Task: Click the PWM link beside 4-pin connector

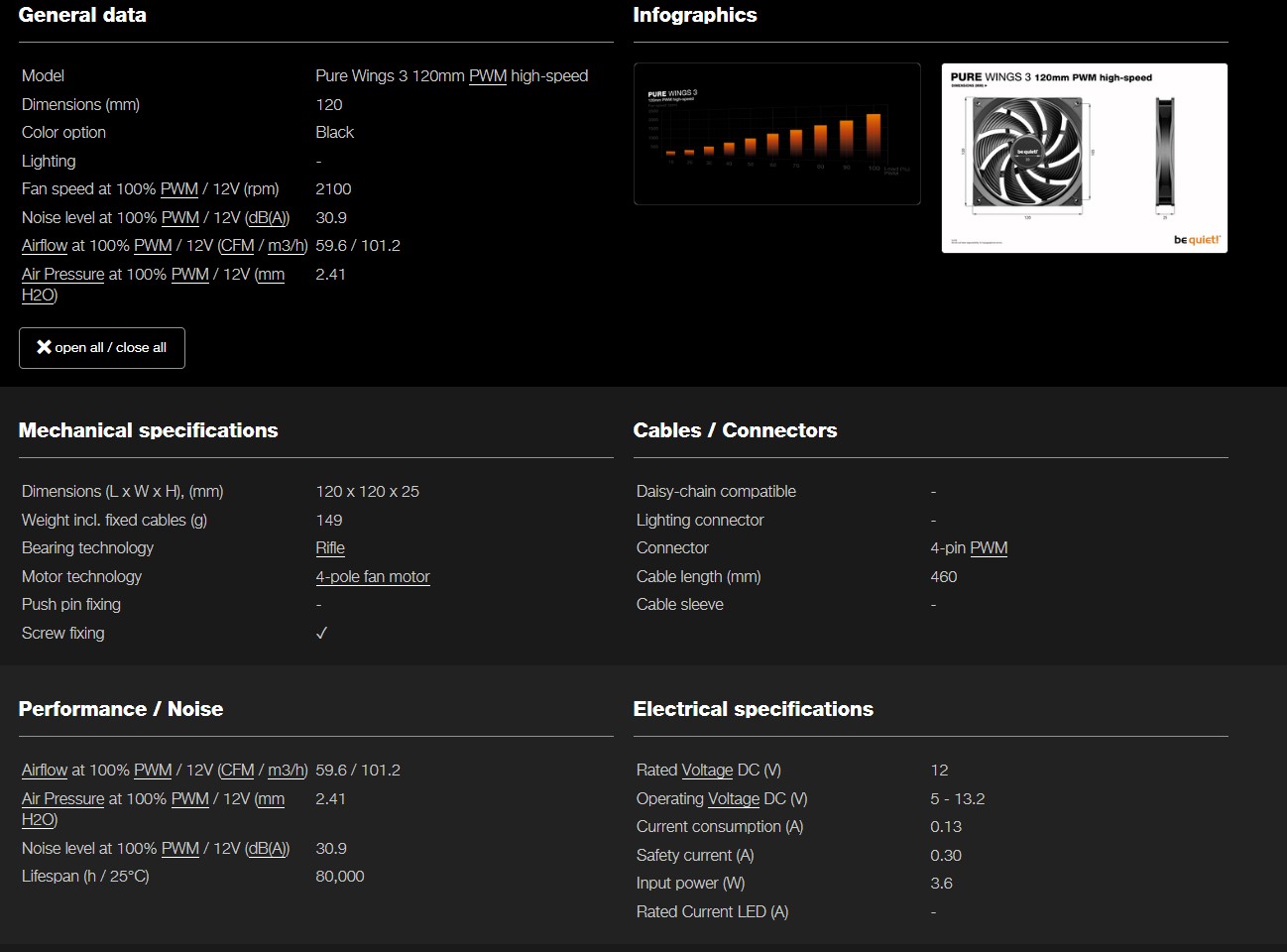Action: (x=989, y=548)
